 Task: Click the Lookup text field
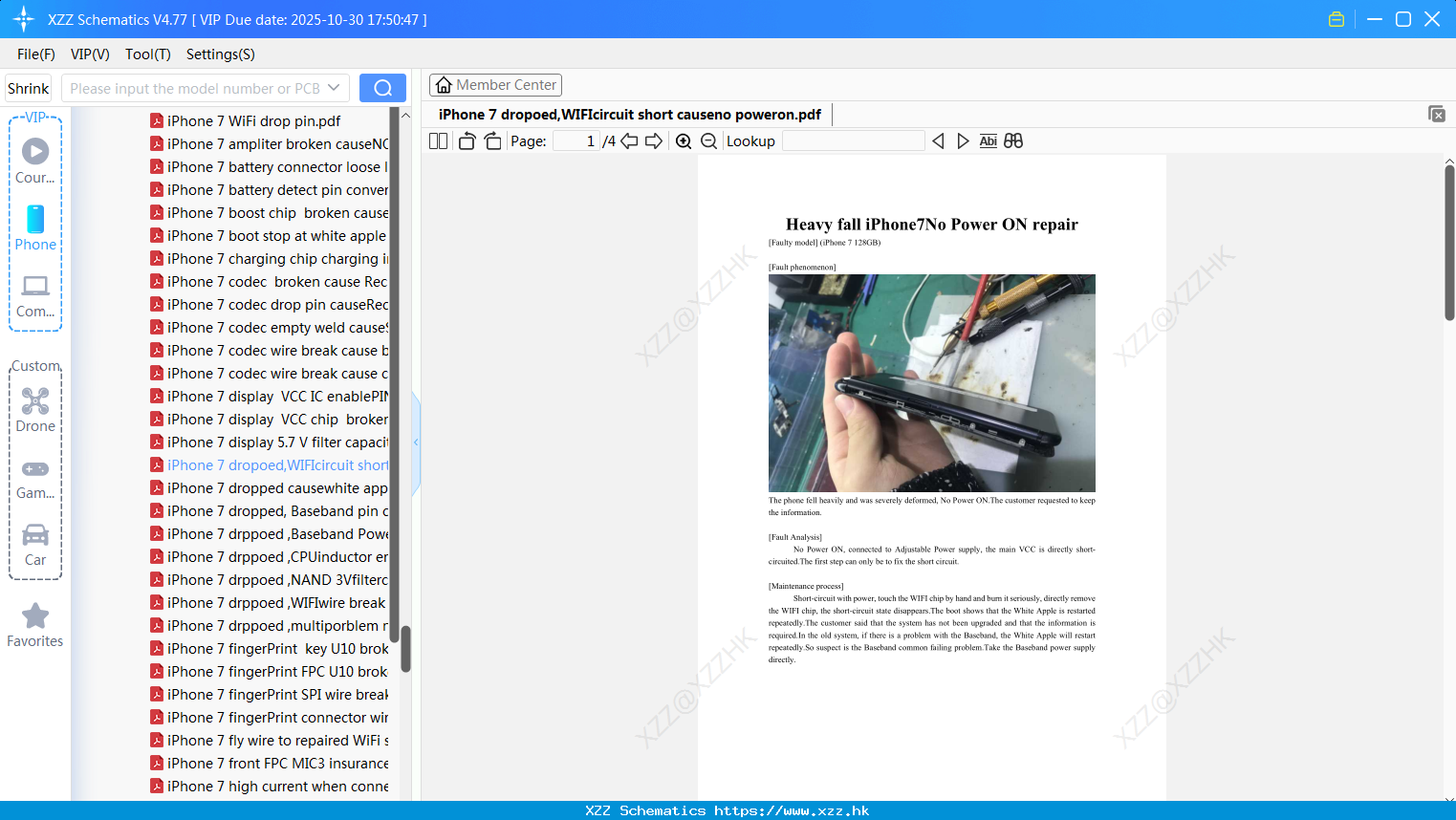click(x=853, y=140)
